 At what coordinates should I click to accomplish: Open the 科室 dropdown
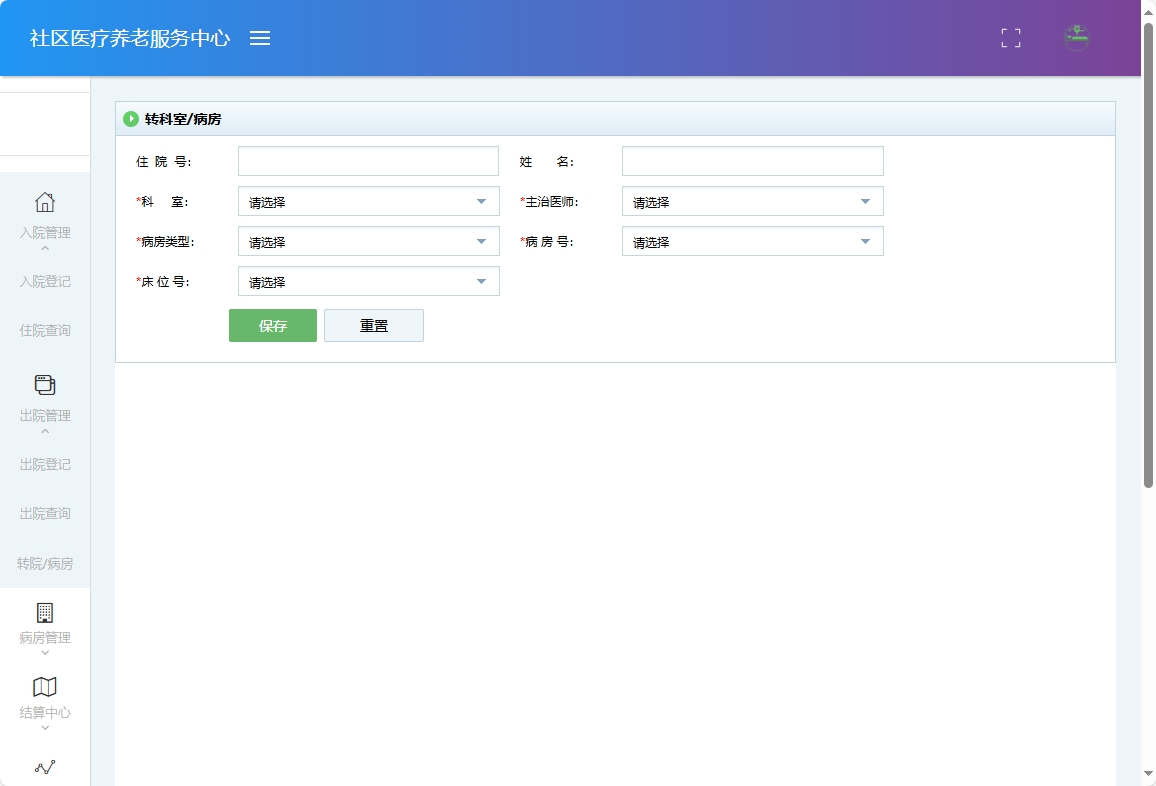tap(368, 201)
